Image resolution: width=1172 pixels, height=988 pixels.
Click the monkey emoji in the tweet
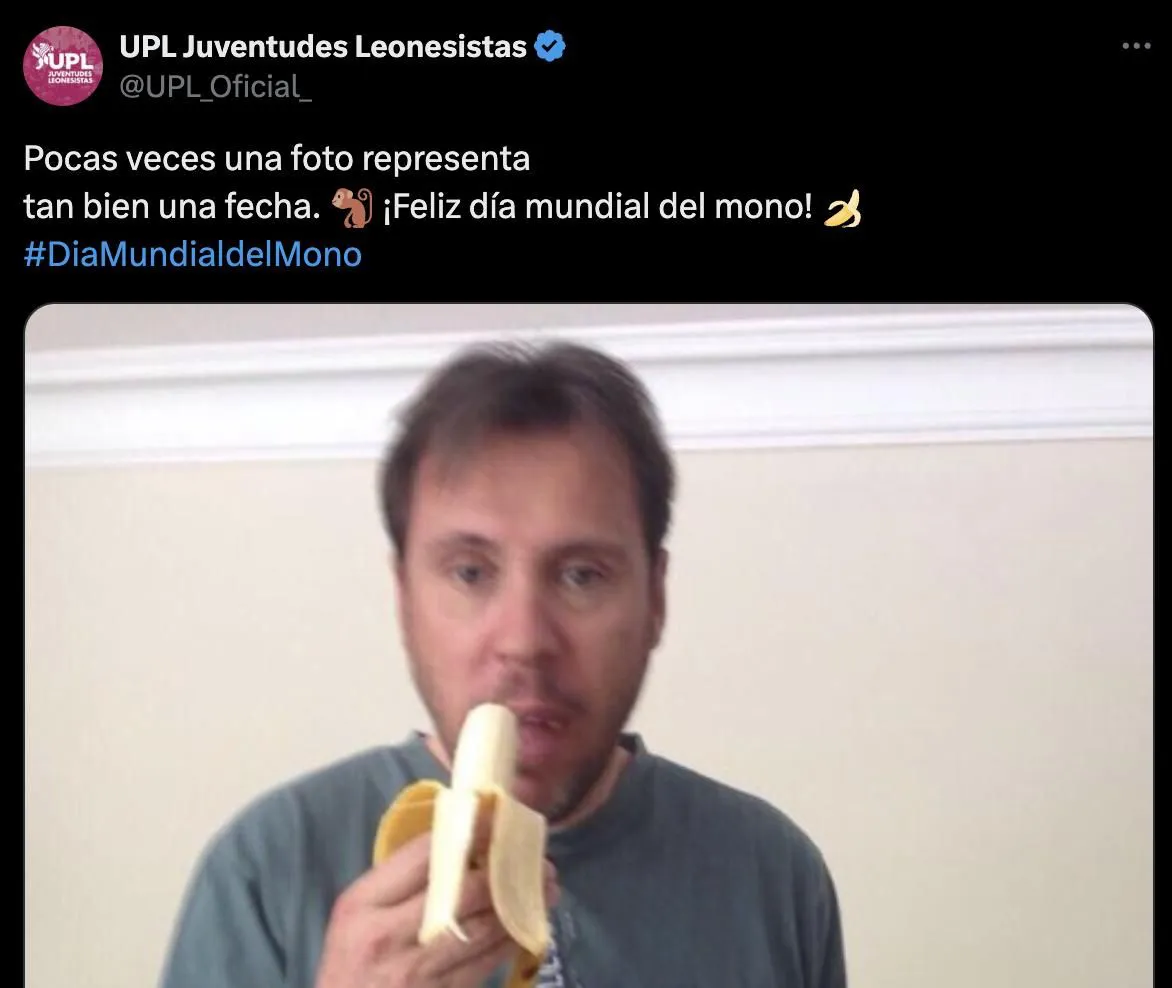pyautogui.click(x=351, y=207)
